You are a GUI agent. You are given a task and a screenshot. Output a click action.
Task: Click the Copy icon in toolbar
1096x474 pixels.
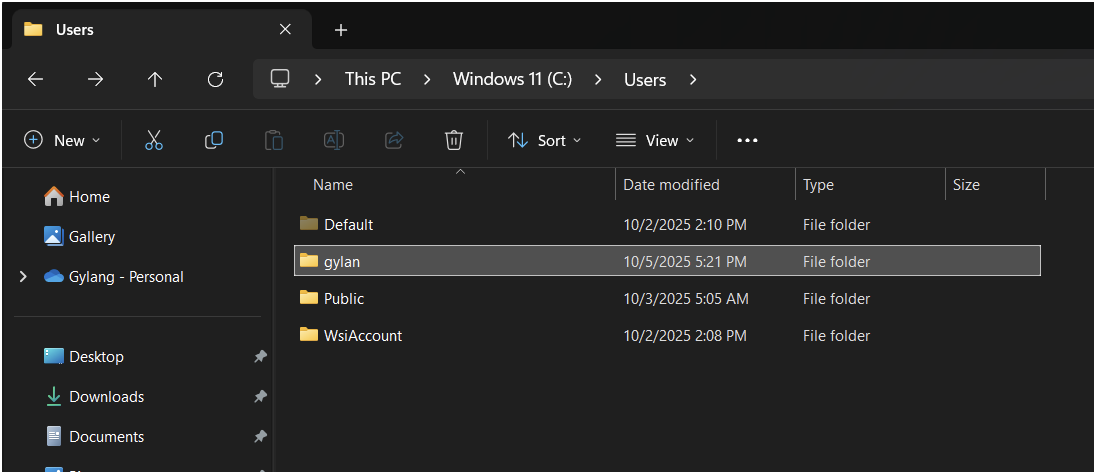click(213, 140)
